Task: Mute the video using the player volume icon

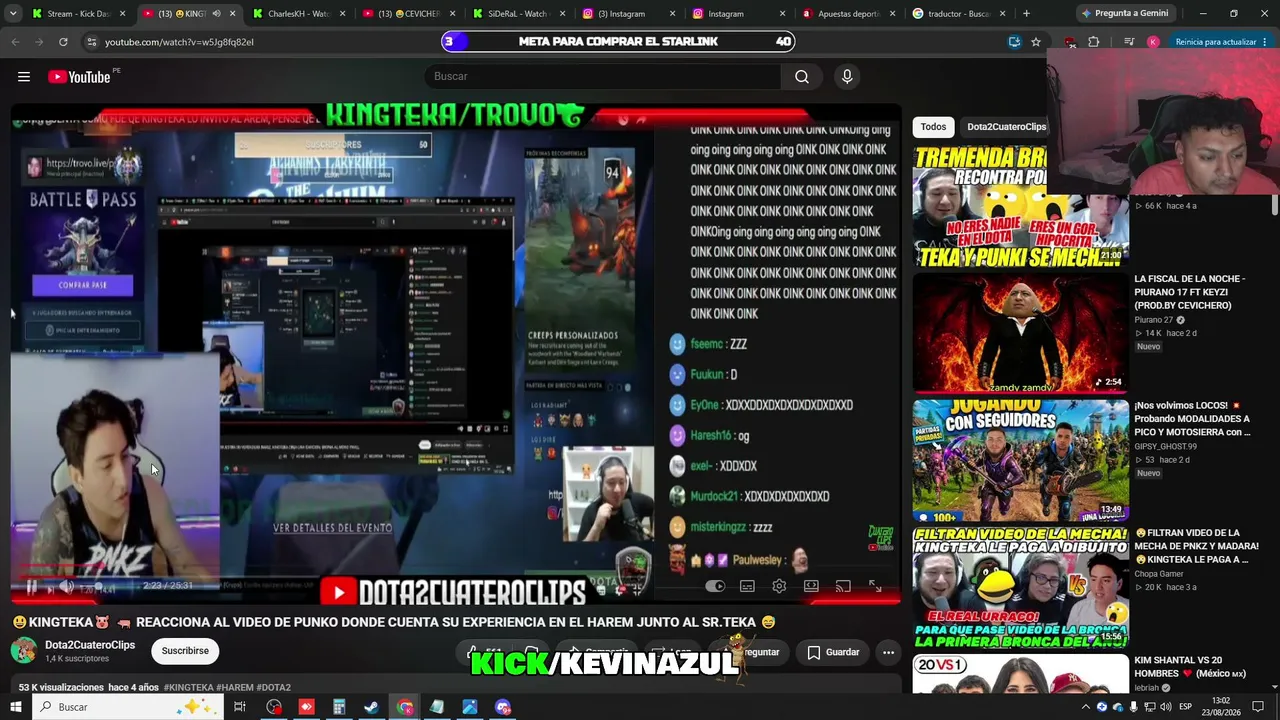Action: 66,587
